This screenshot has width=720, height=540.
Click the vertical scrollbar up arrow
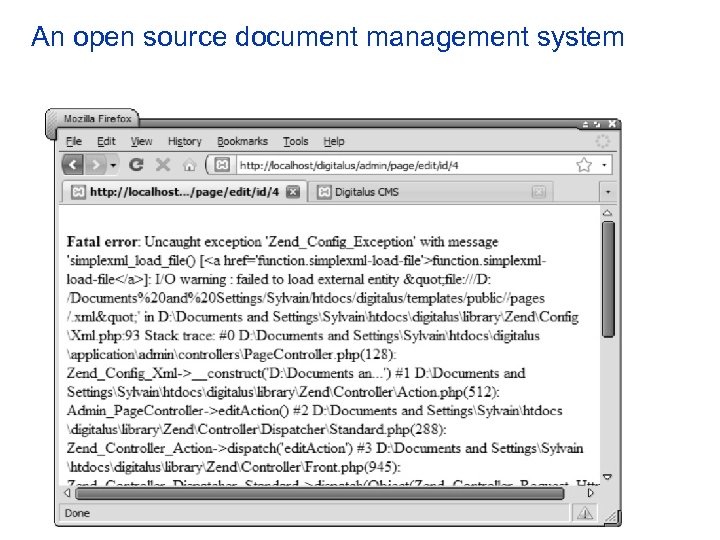608,213
